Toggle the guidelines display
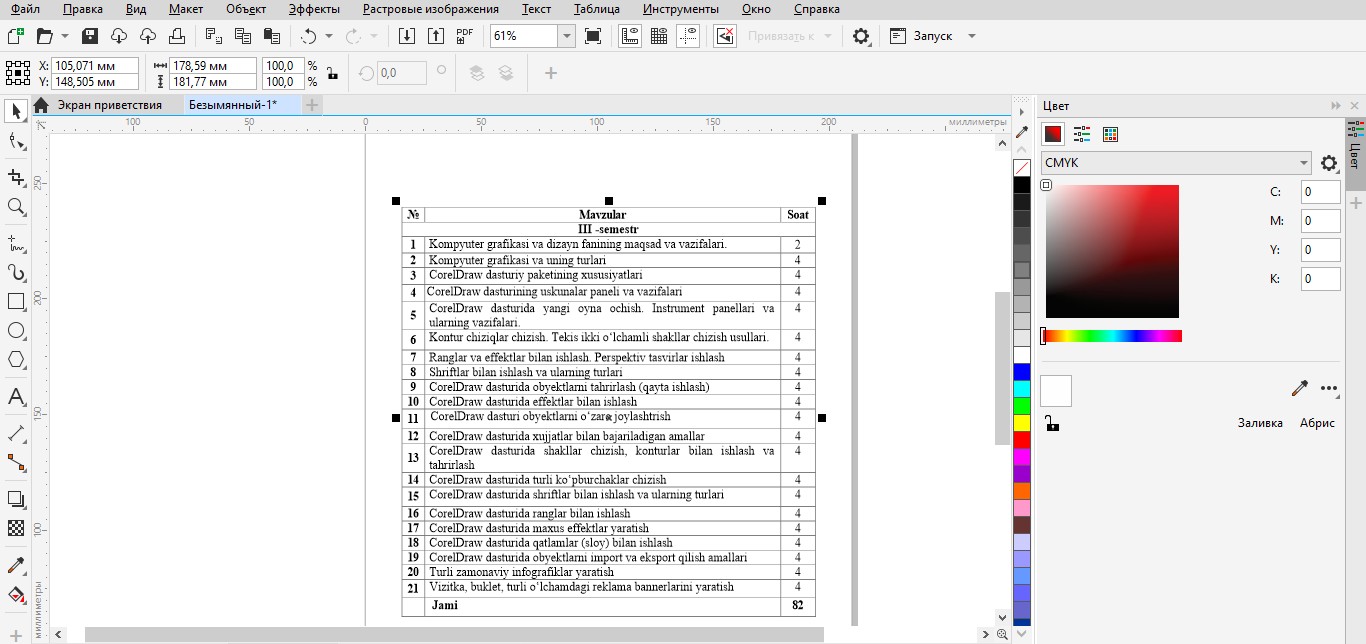The height and width of the screenshot is (644, 1366). (688, 36)
